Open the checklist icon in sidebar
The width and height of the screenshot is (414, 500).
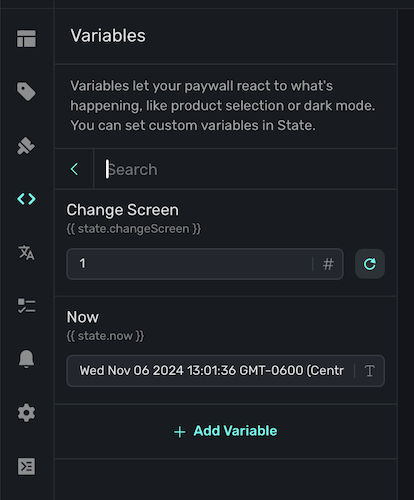[x=26, y=306]
